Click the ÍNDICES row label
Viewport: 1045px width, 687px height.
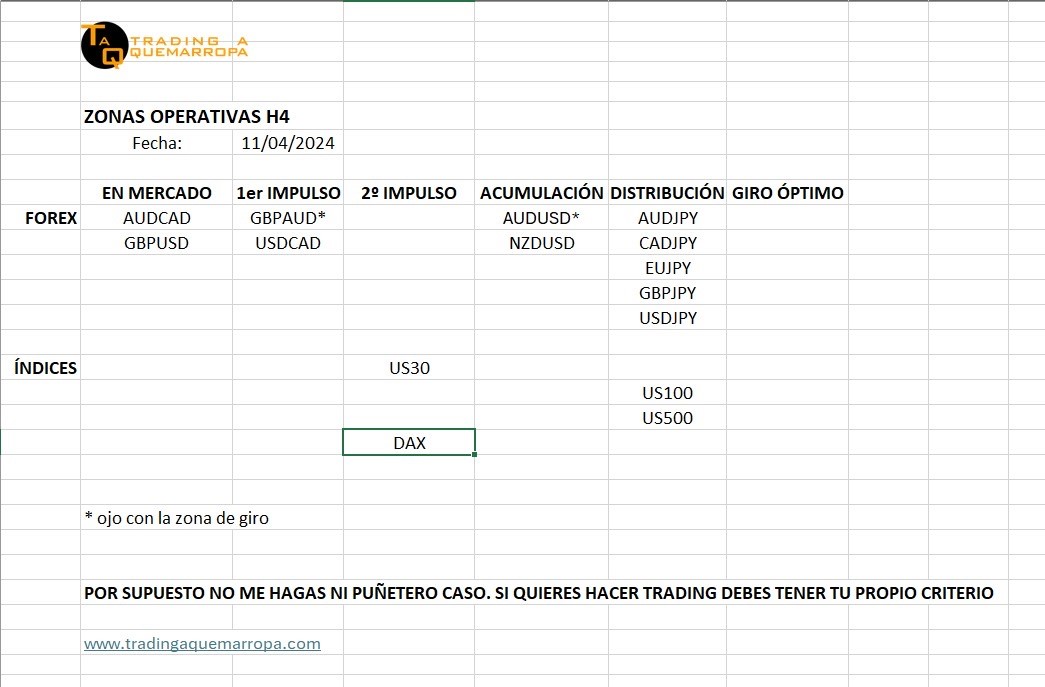[46, 368]
